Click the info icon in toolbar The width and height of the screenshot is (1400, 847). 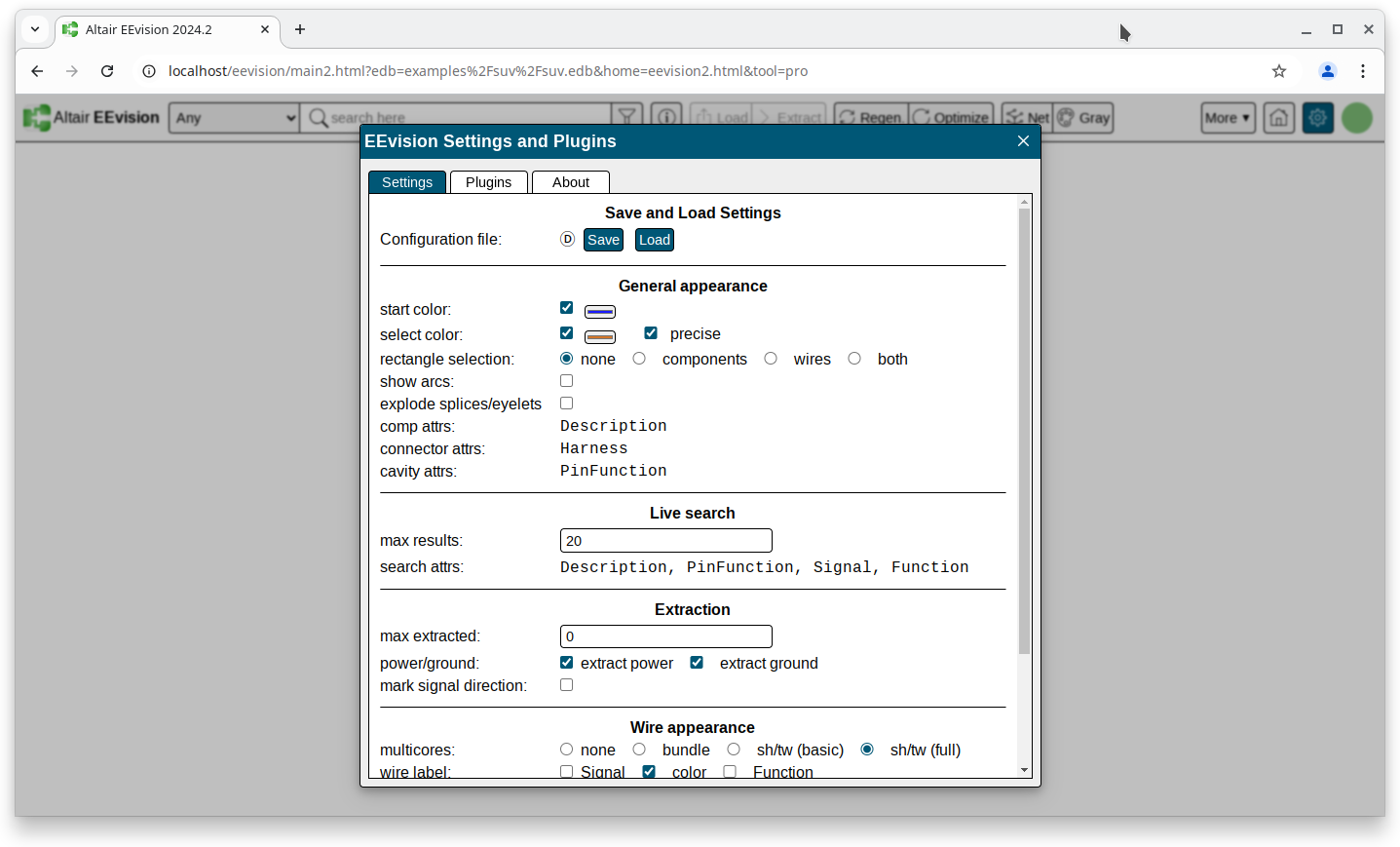(666, 118)
